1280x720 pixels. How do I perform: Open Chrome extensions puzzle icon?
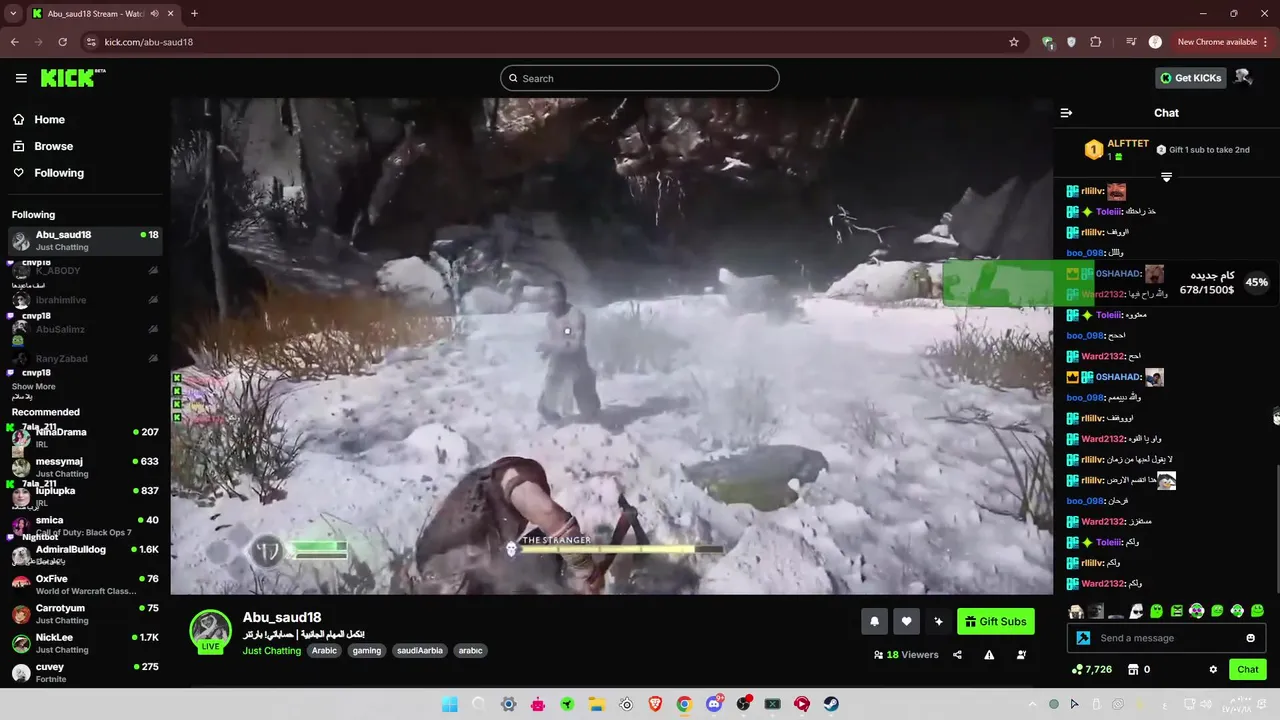(1096, 42)
